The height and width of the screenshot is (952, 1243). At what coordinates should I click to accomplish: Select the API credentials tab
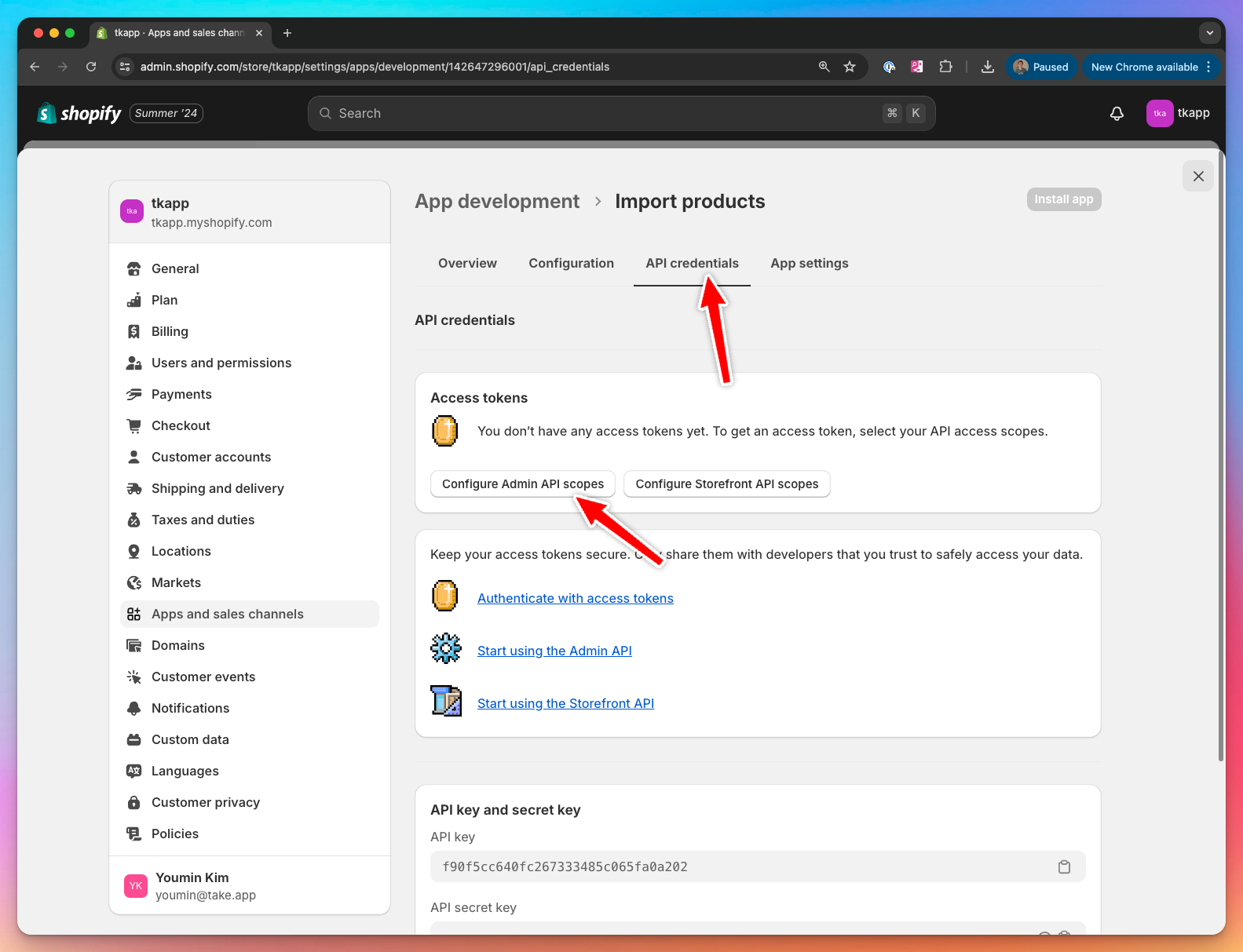coord(692,264)
